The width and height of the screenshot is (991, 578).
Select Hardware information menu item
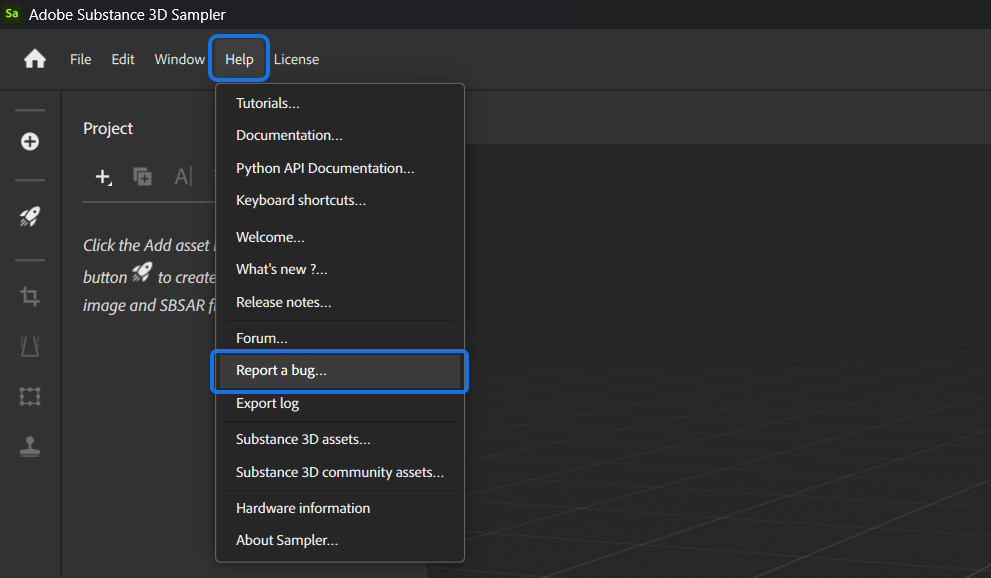pos(303,508)
